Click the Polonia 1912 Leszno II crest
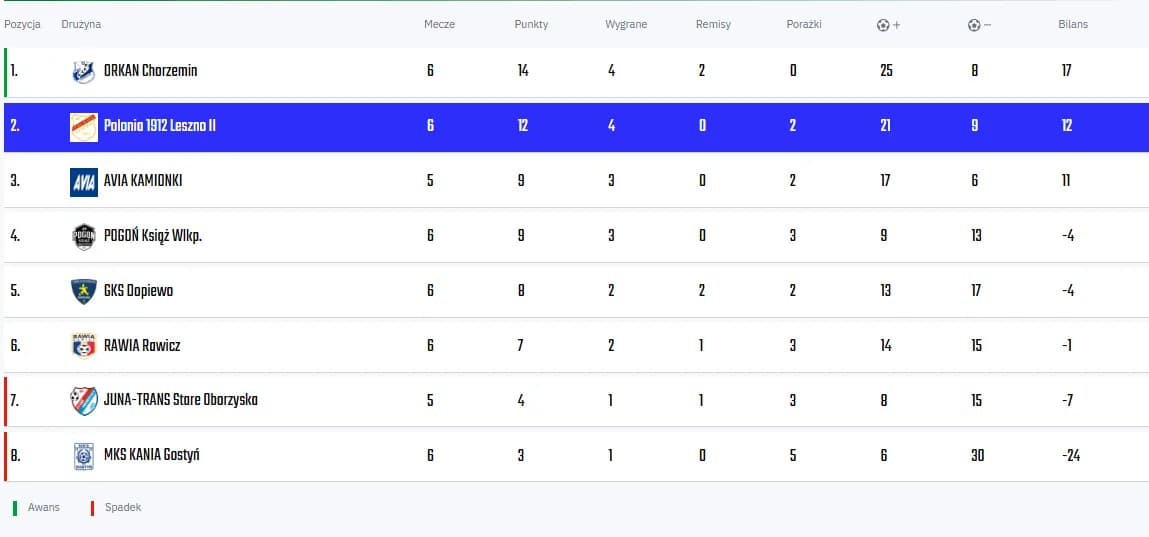The height and width of the screenshot is (537, 1149). [84, 127]
